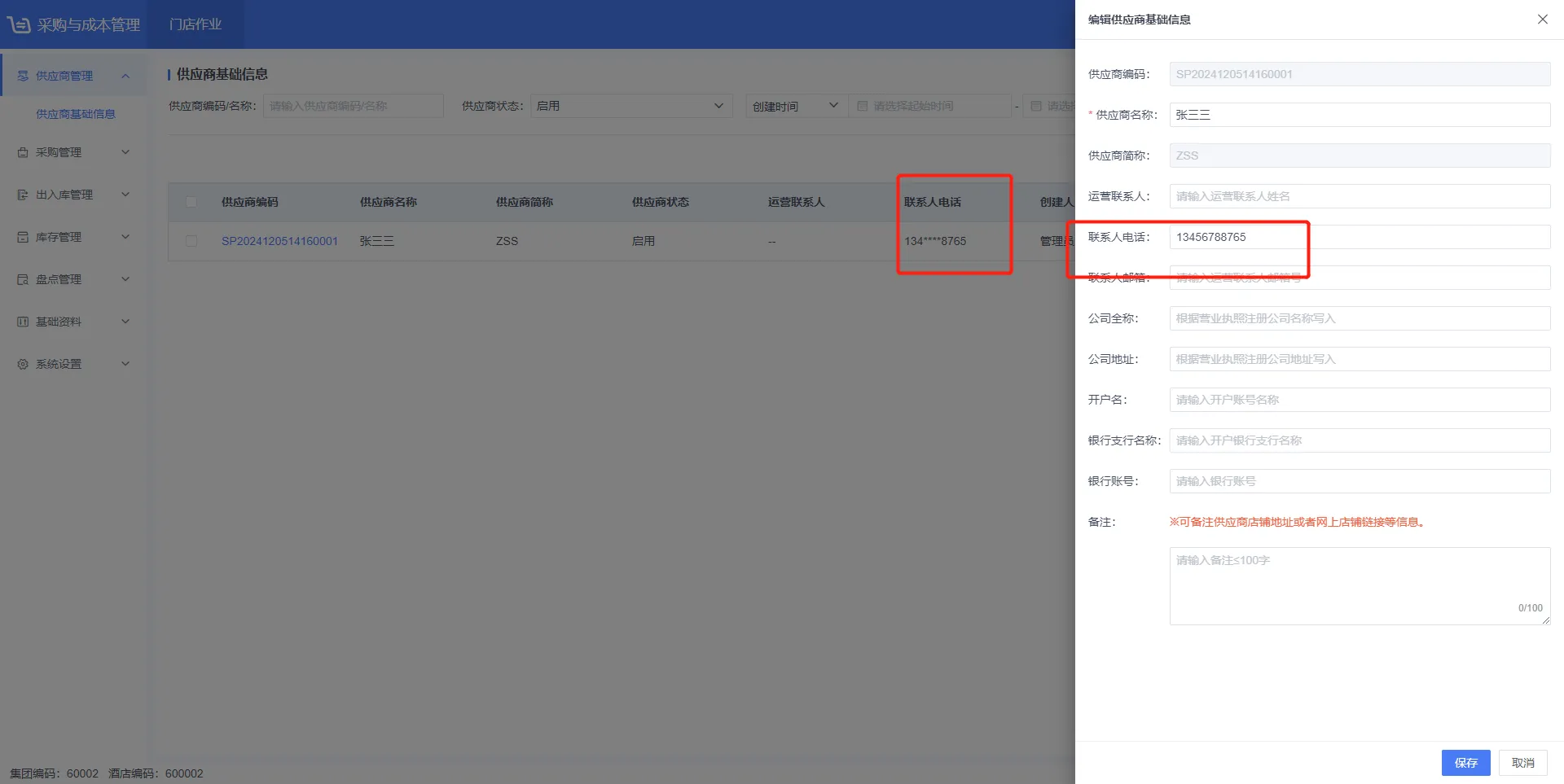Click the 张三三 cell in the table row
1564x784 pixels.
click(377, 241)
